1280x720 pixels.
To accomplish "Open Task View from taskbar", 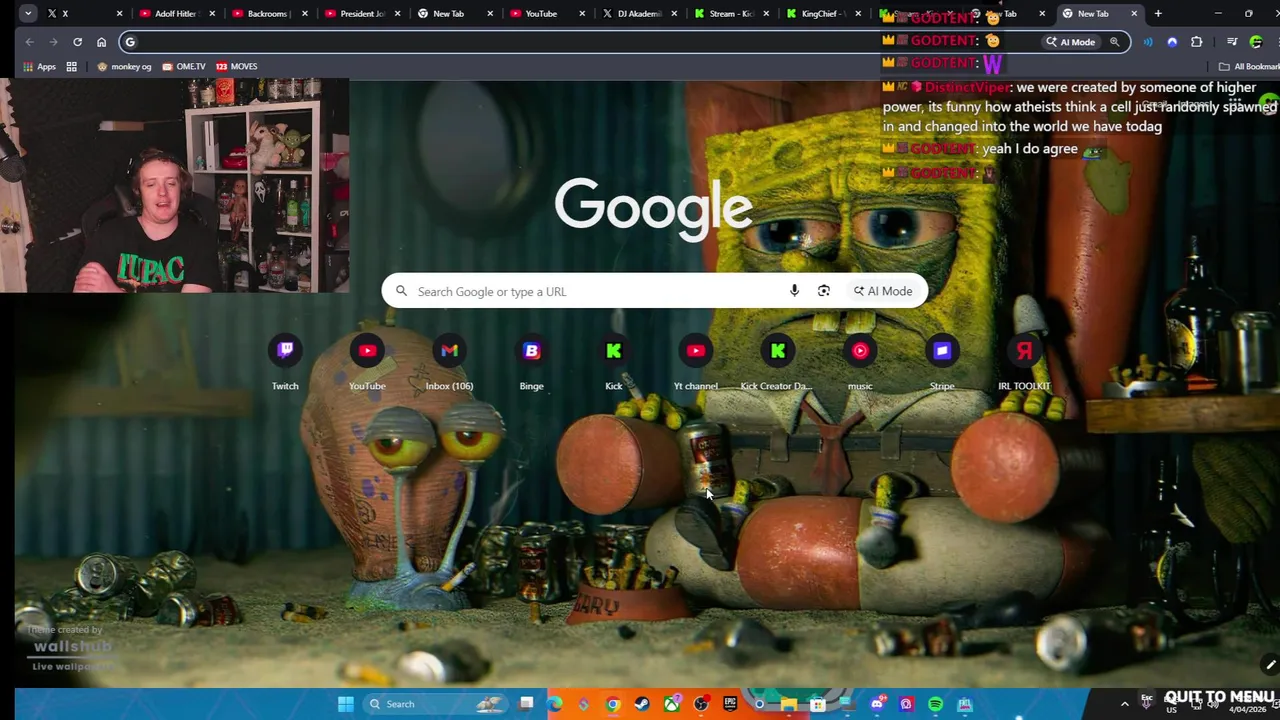I will pos(526,704).
